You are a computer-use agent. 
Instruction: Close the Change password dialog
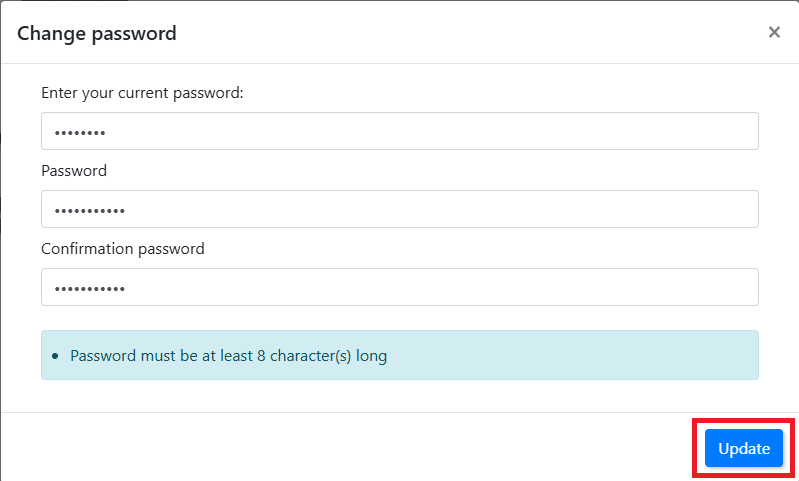pos(774,32)
